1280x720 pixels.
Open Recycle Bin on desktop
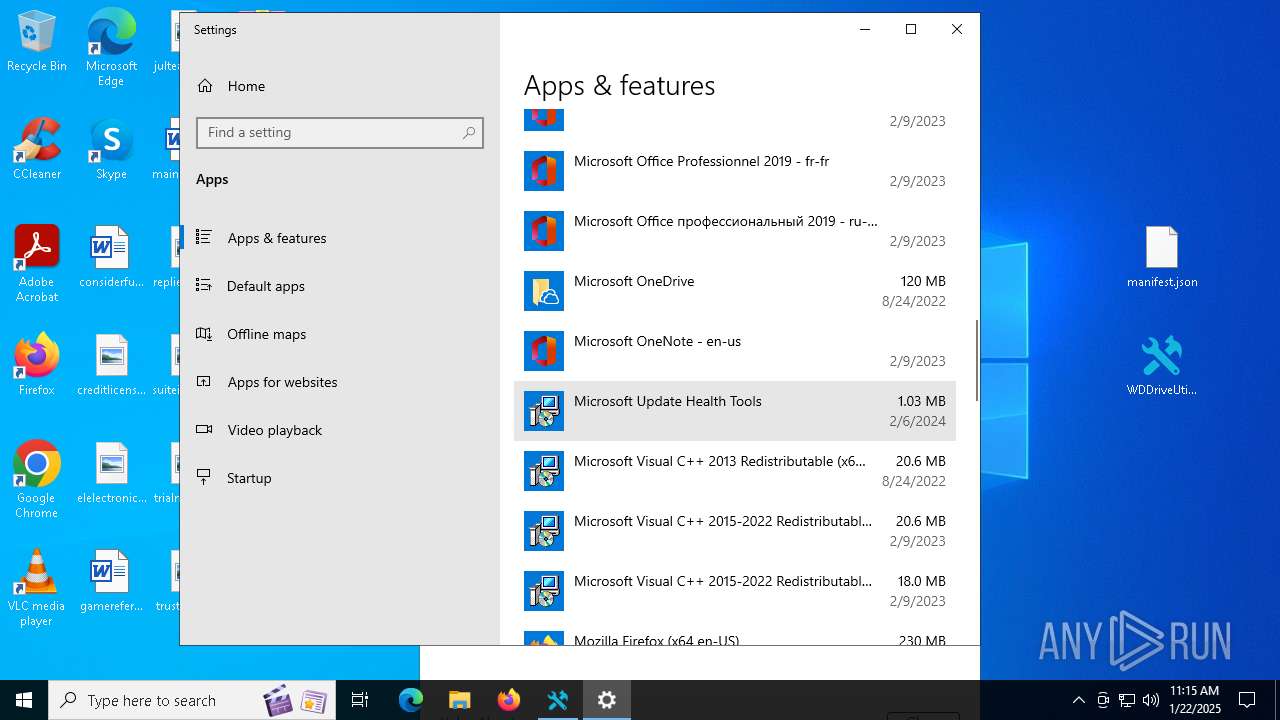point(37,42)
